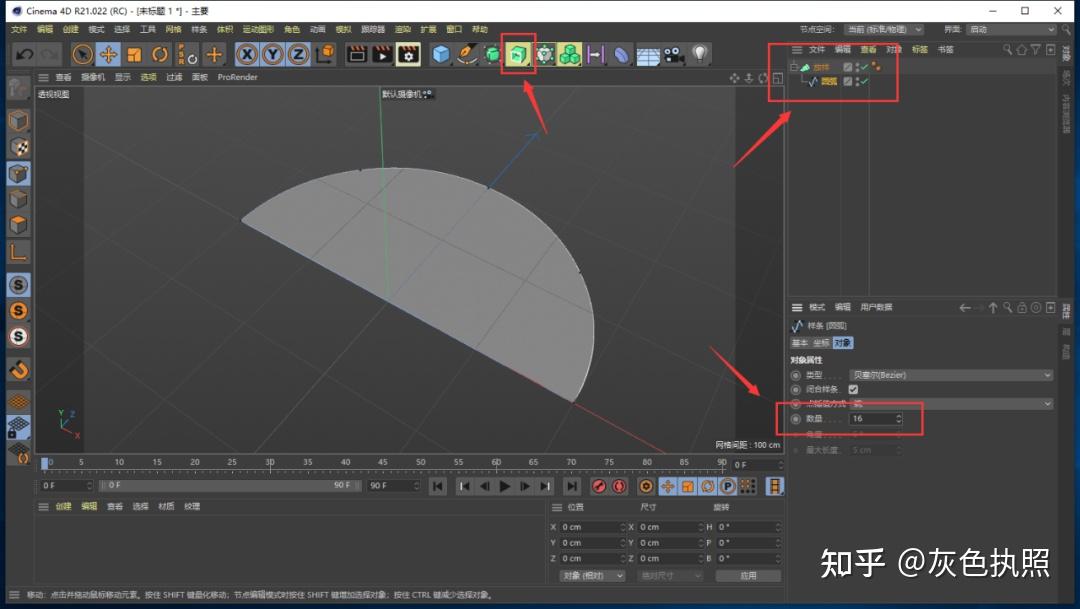The image size is (1080, 609).
Task: Switch to Texture mode checker cube
Action: coord(19,147)
